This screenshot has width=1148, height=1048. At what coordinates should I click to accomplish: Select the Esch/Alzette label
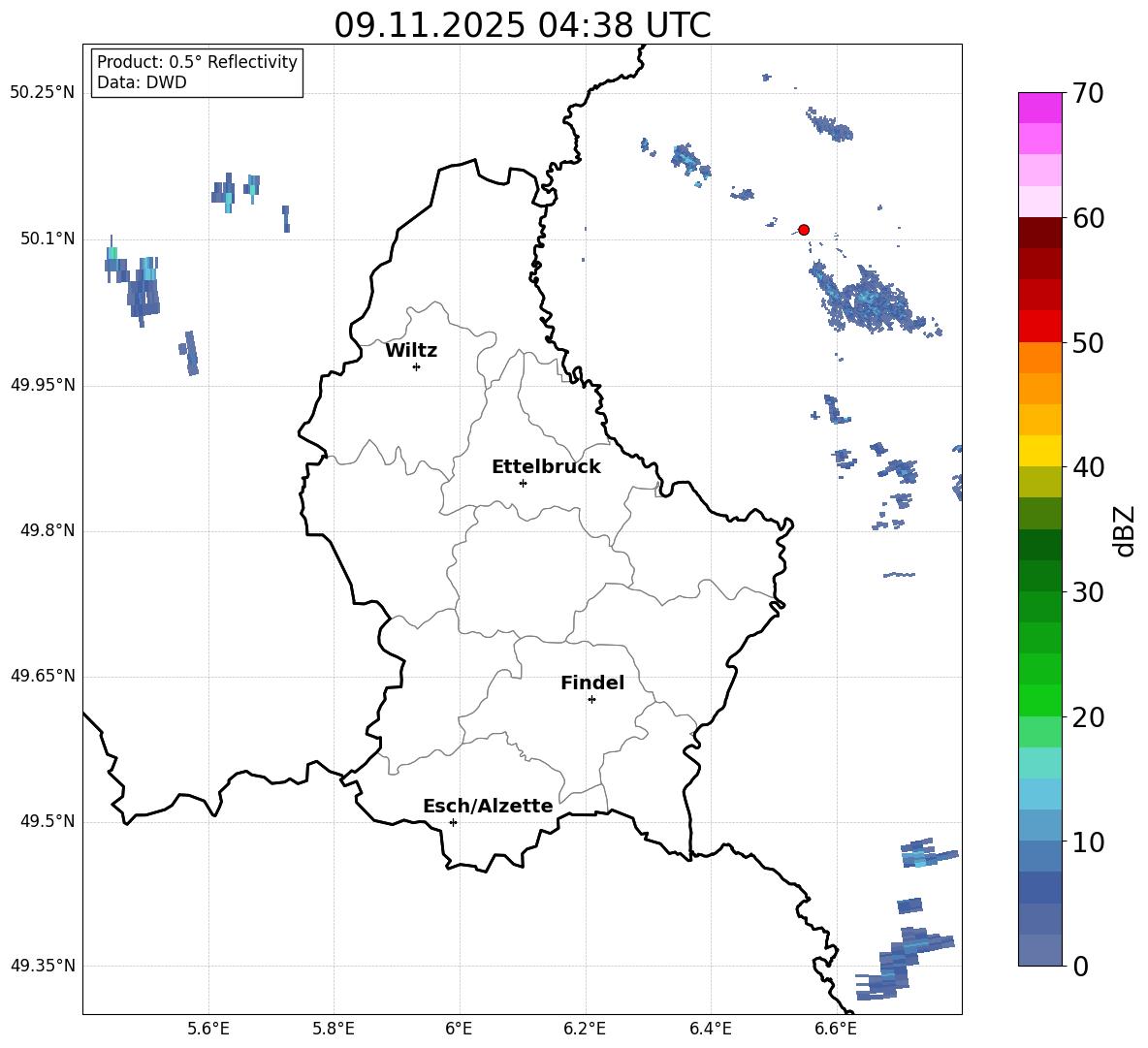488,806
